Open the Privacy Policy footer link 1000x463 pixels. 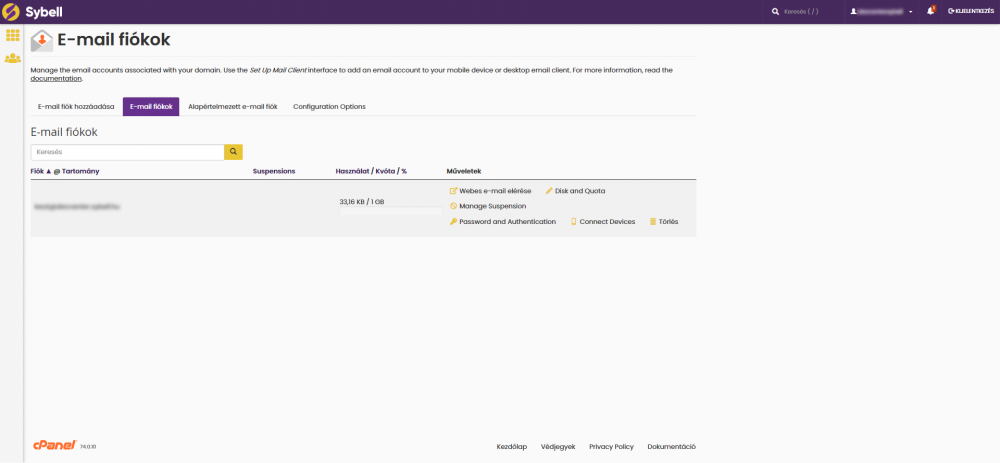611,446
